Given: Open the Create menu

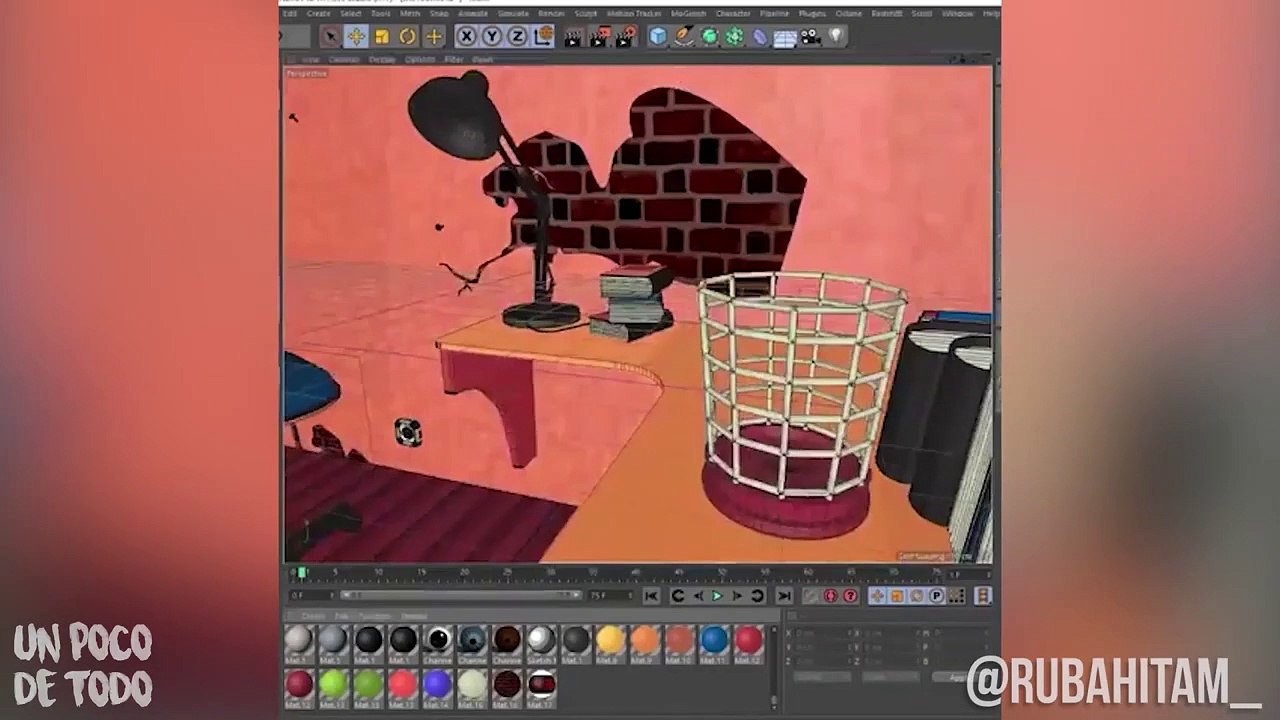Looking at the screenshot, I should [x=318, y=14].
